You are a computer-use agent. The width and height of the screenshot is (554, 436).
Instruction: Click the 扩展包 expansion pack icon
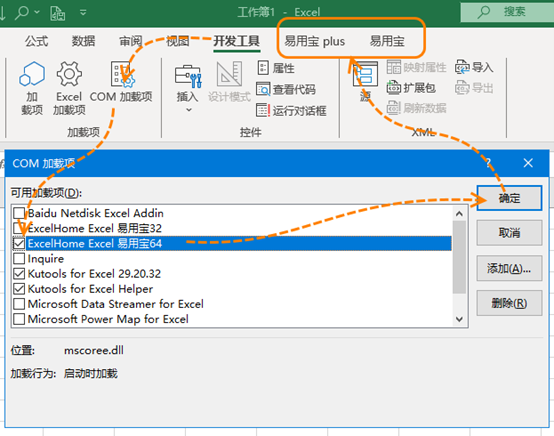[394, 88]
